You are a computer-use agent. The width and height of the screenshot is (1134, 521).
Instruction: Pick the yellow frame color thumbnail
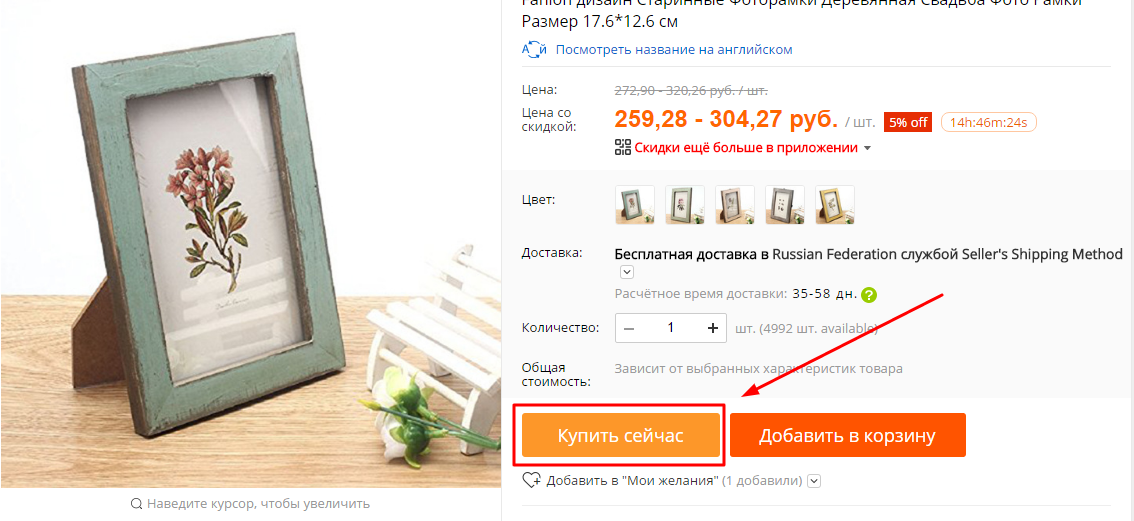tap(835, 205)
